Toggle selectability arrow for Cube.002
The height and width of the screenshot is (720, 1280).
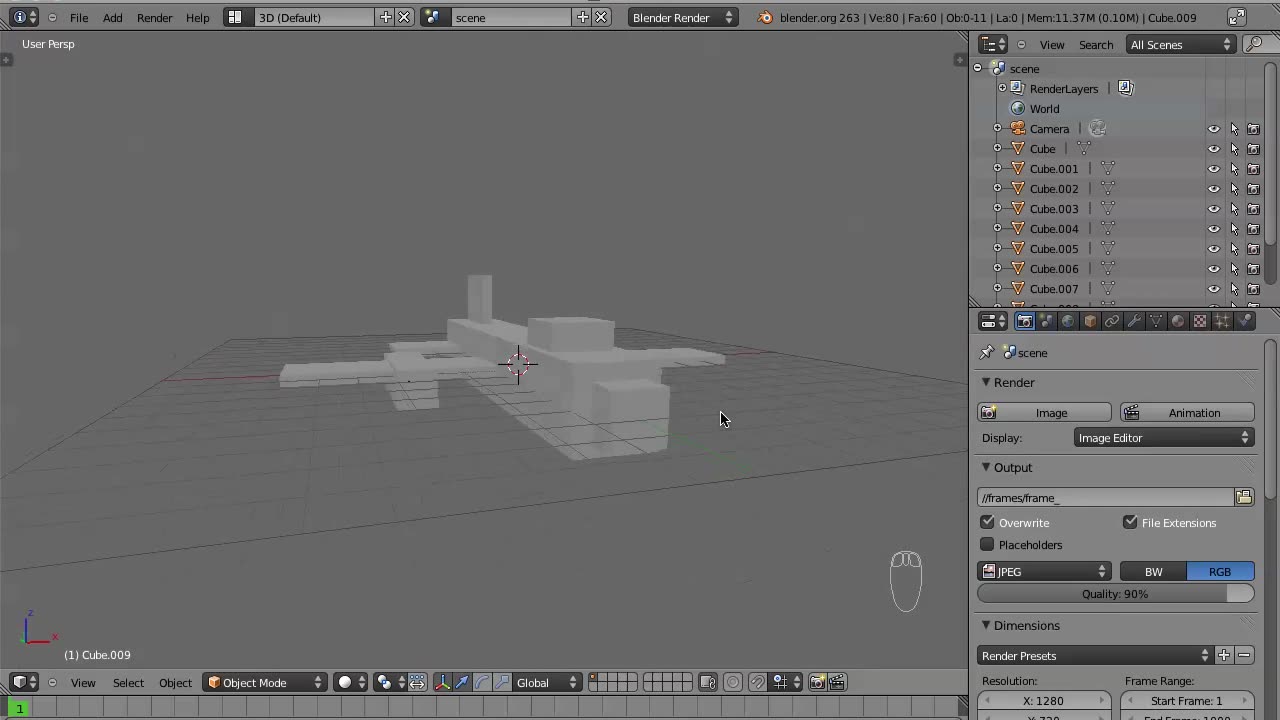1234,189
